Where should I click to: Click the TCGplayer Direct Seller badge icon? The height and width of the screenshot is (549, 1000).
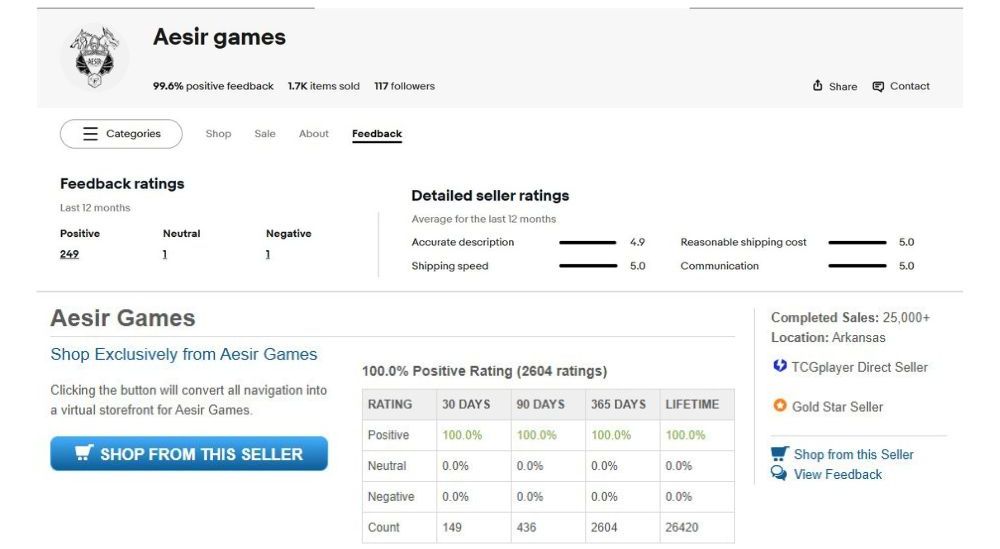[779, 366]
